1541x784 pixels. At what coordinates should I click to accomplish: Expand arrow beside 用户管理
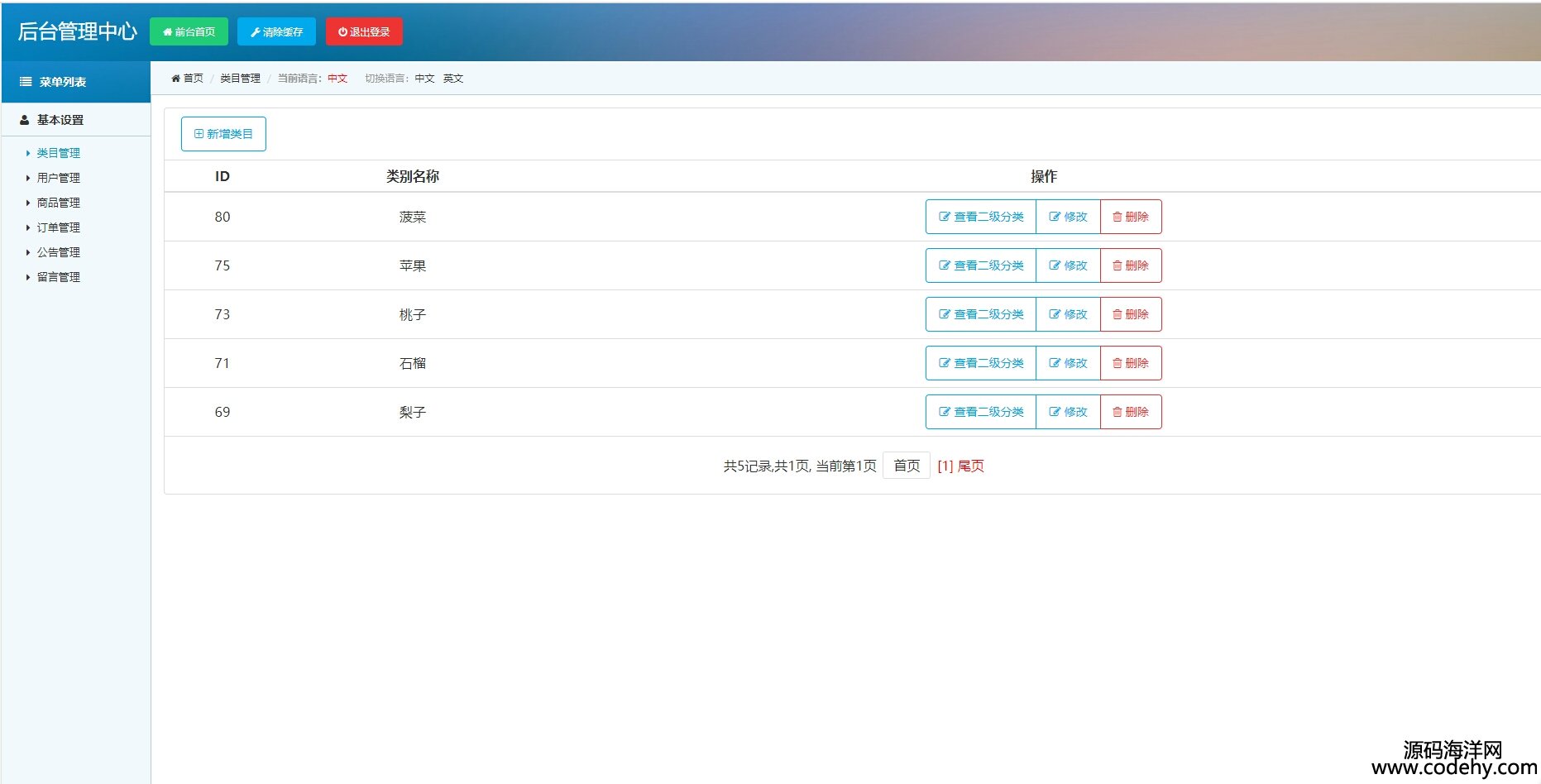pos(28,178)
